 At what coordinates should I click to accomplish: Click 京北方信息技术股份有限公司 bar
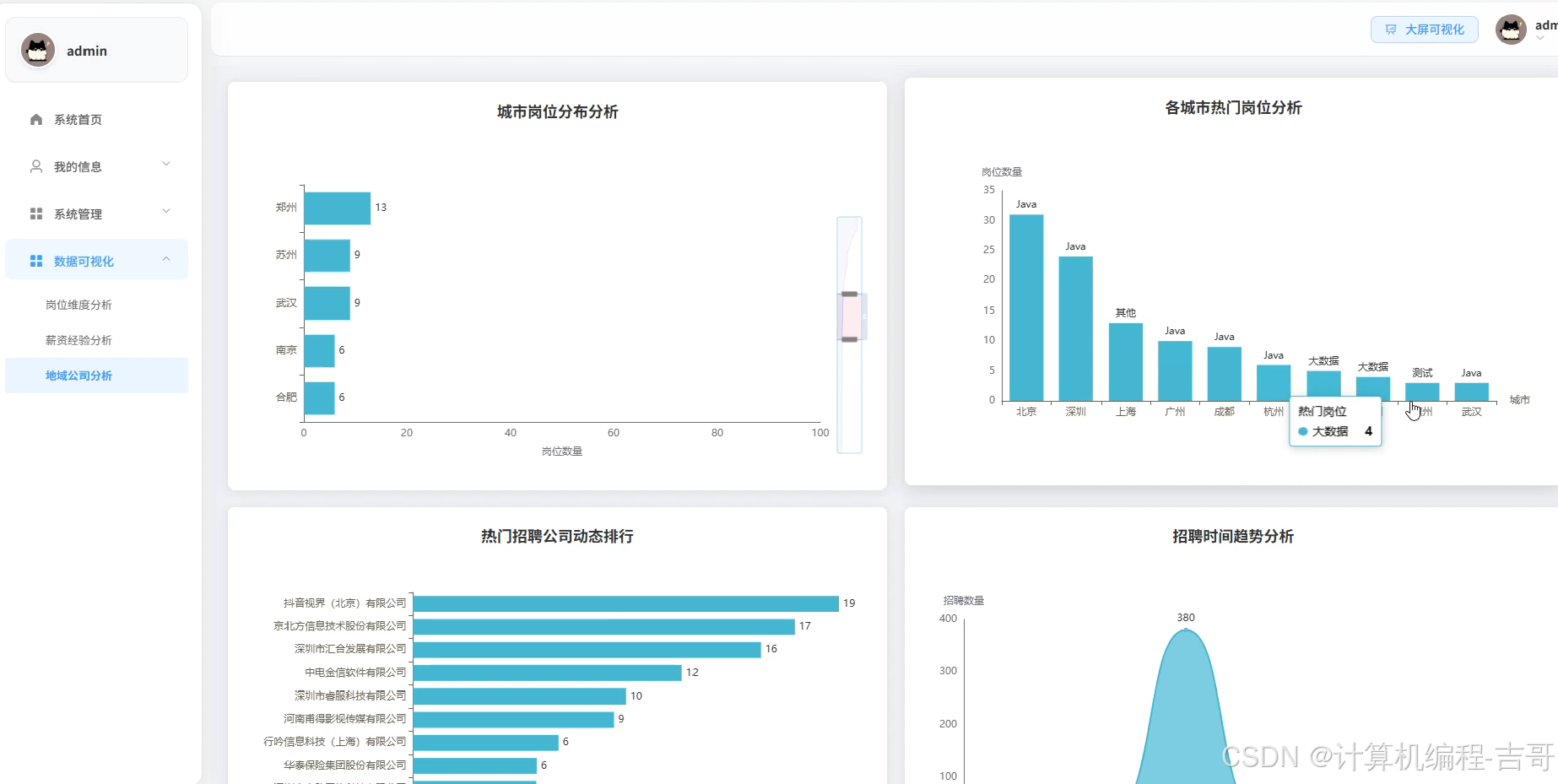point(603,626)
